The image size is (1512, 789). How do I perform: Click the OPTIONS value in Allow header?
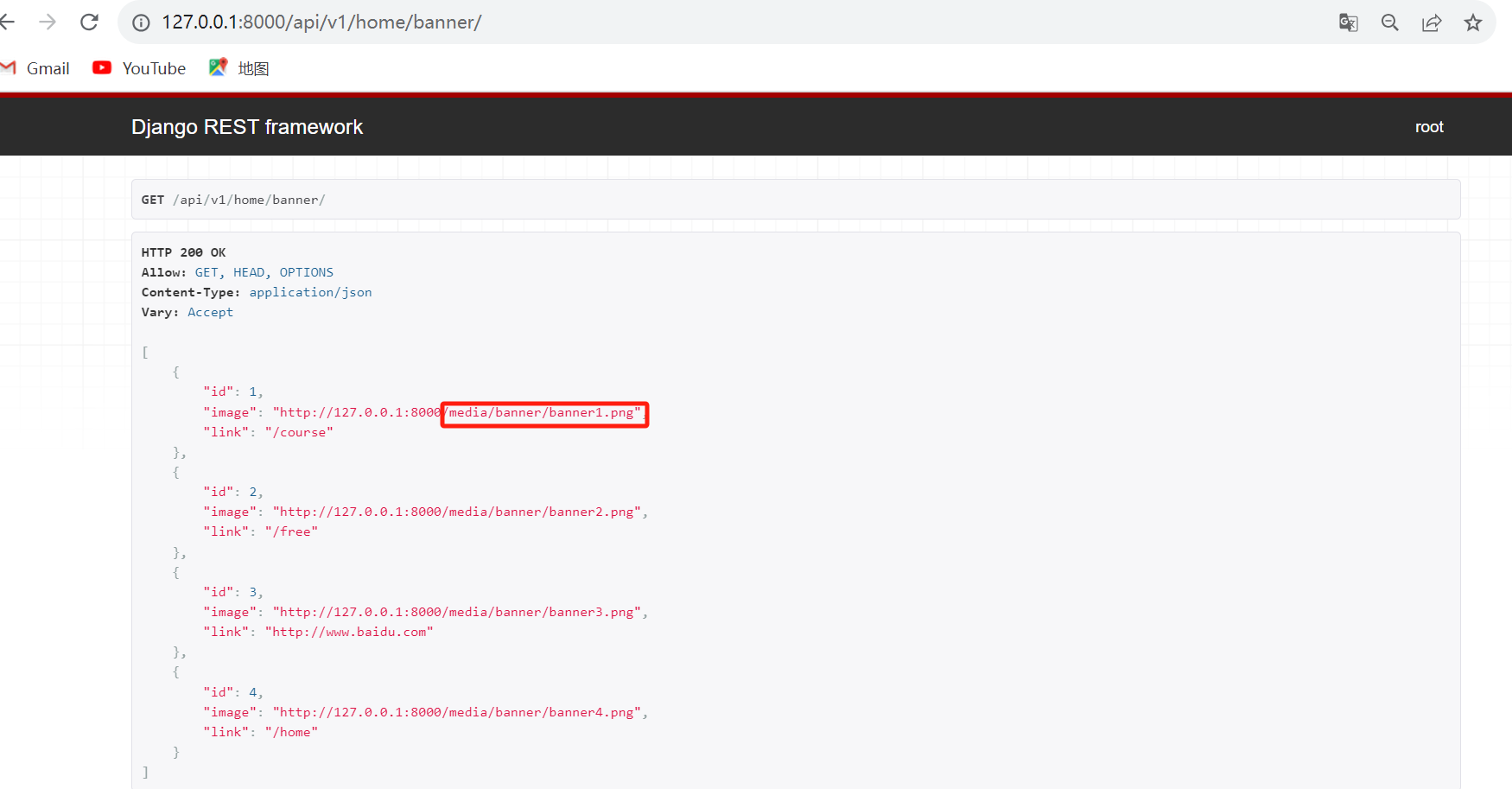(306, 272)
